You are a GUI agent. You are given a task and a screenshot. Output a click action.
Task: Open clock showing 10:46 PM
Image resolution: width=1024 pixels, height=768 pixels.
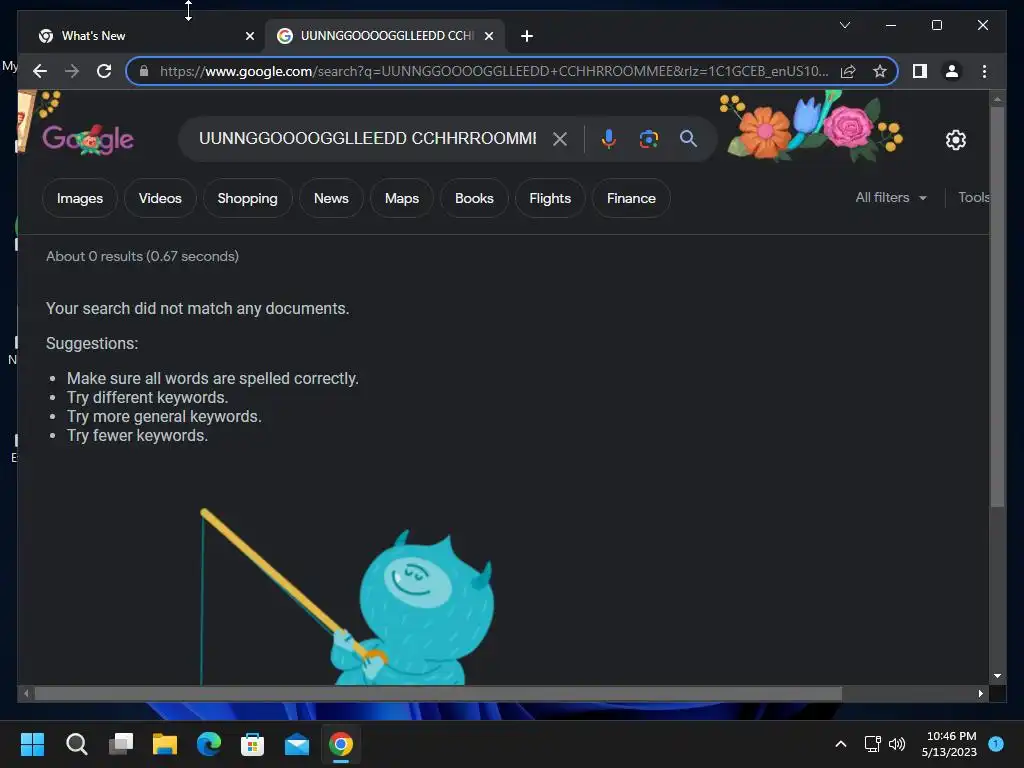click(x=950, y=744)
